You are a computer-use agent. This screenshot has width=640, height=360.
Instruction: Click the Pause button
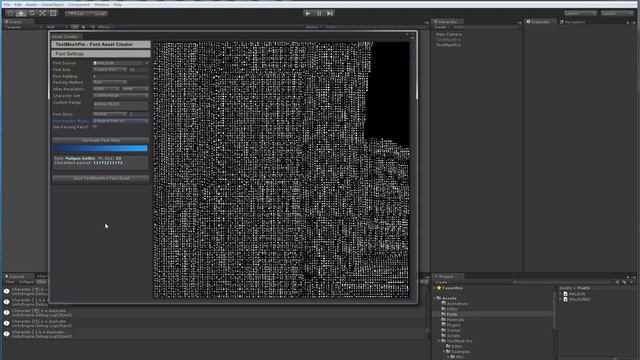tap(319, 13)
